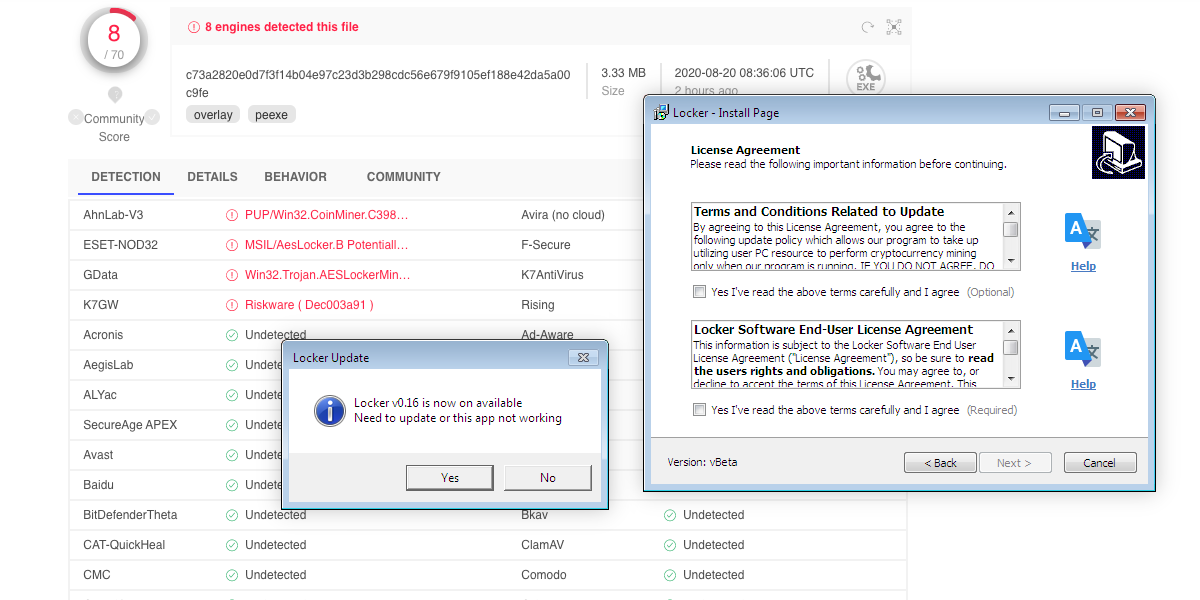This screenshot has height=600, width=1200.
Task: Click the green check icon for Comodo
Action: click(670, 575)
